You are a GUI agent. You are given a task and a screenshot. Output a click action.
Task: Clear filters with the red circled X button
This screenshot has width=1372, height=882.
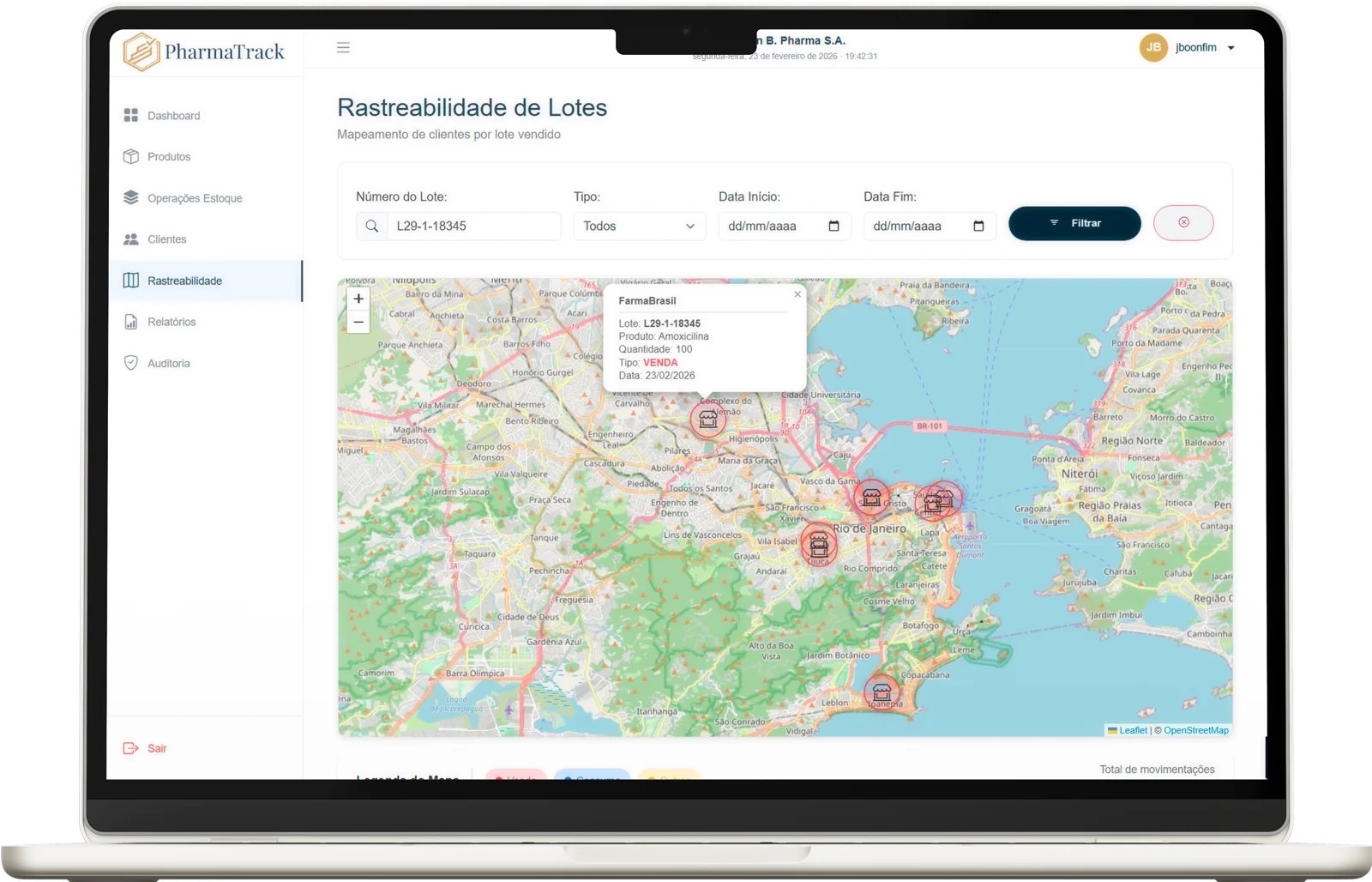point(1183,222)
